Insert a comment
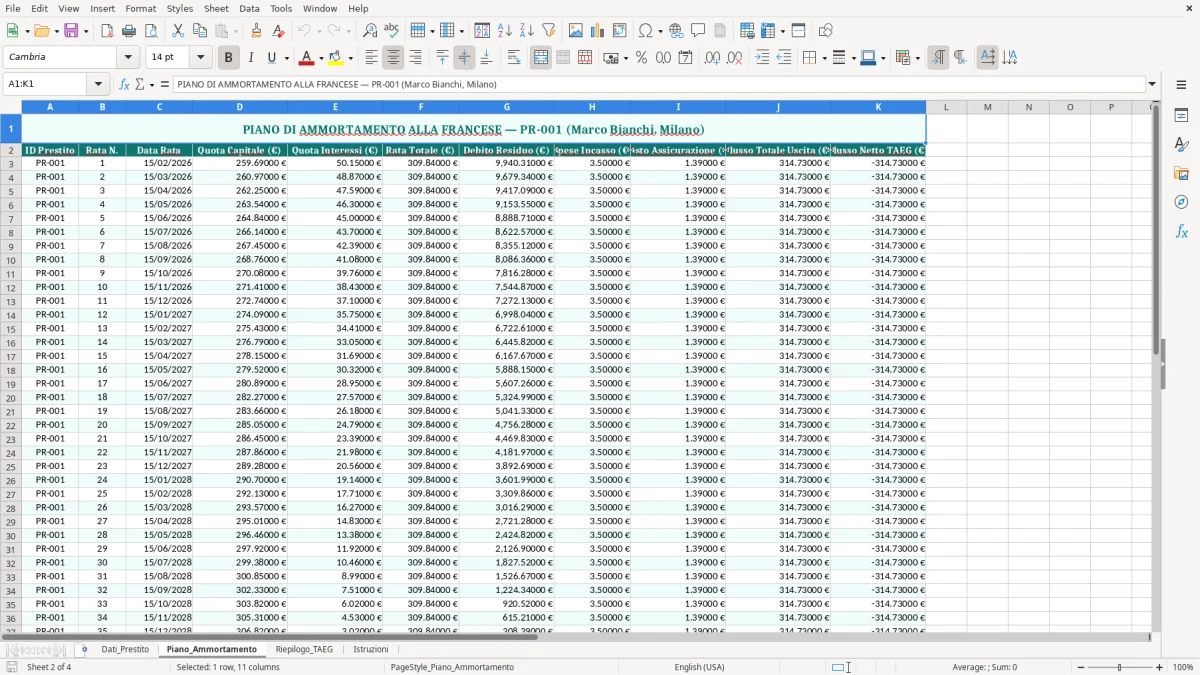 click(698, 31)
